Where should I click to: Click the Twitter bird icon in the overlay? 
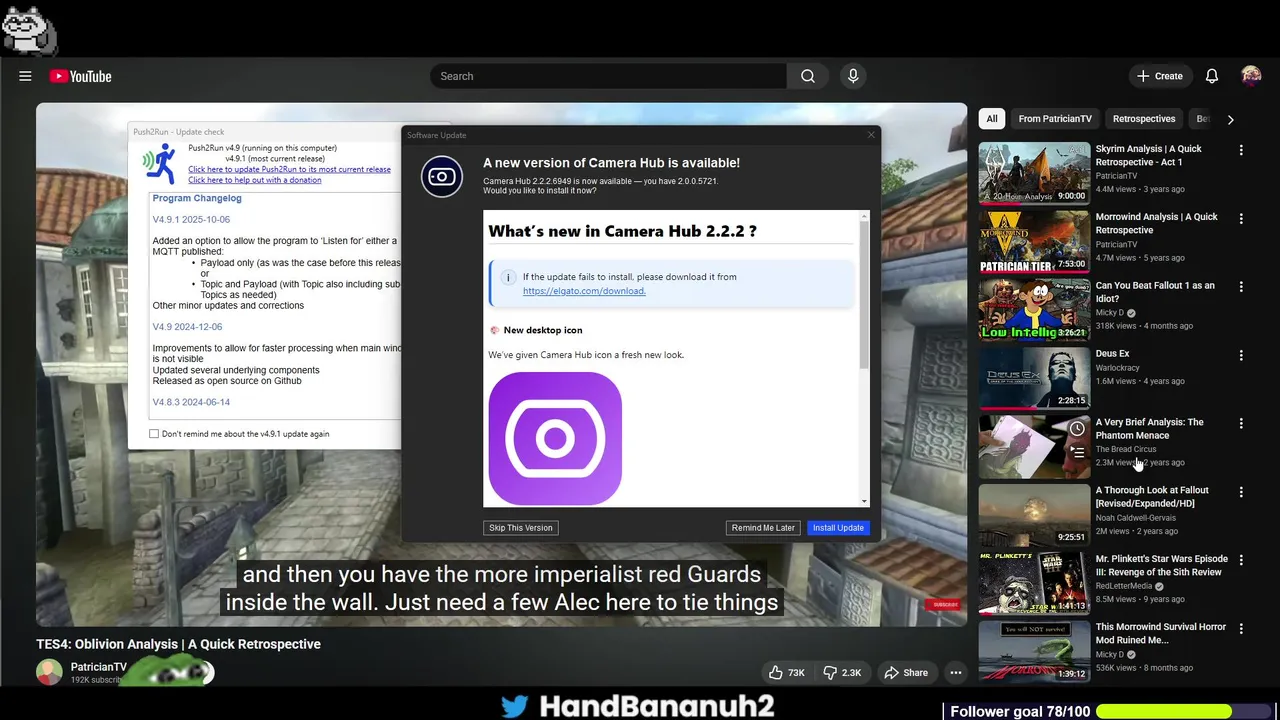coord(515,706)
